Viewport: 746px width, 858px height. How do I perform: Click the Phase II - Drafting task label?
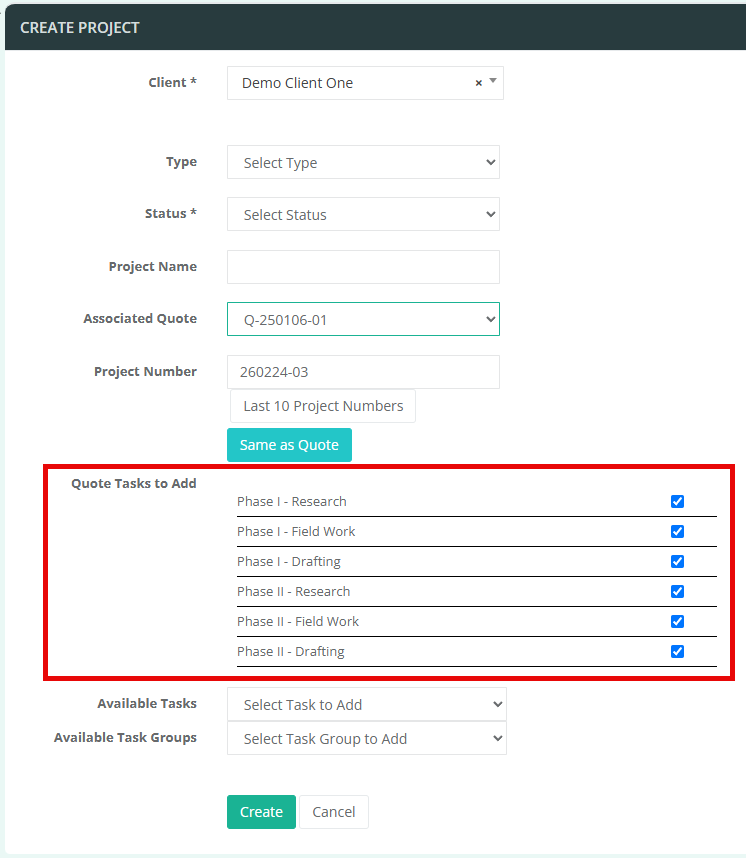click(291, 652)
